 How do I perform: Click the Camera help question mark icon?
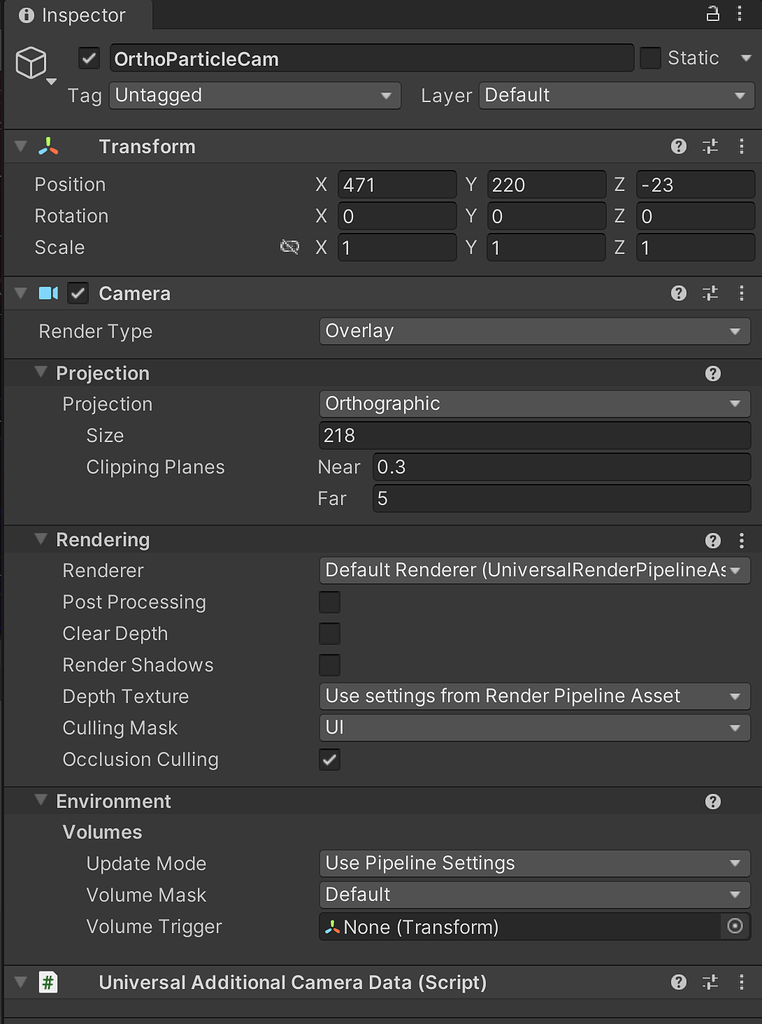(x=679, y=294)
